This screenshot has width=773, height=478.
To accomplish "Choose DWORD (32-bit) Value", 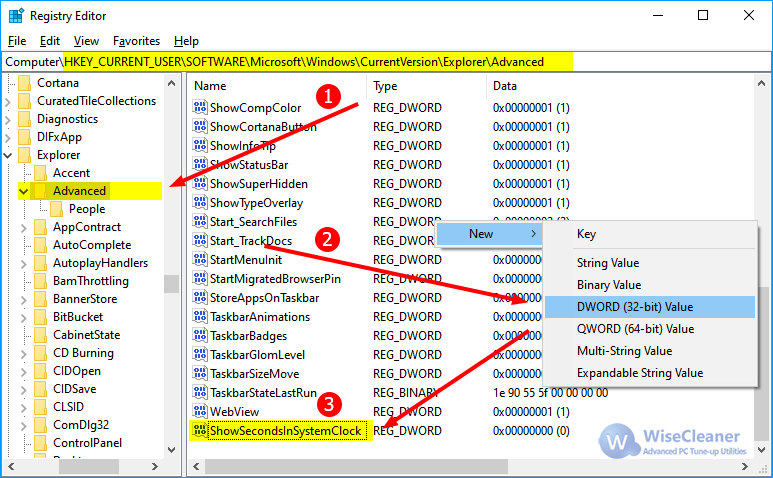I will (650, 307).
